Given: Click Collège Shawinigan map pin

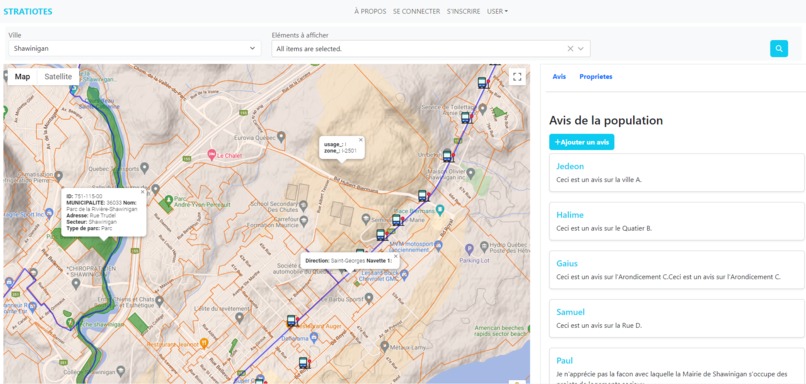Looking at the screenshot, I should [120, 371].
